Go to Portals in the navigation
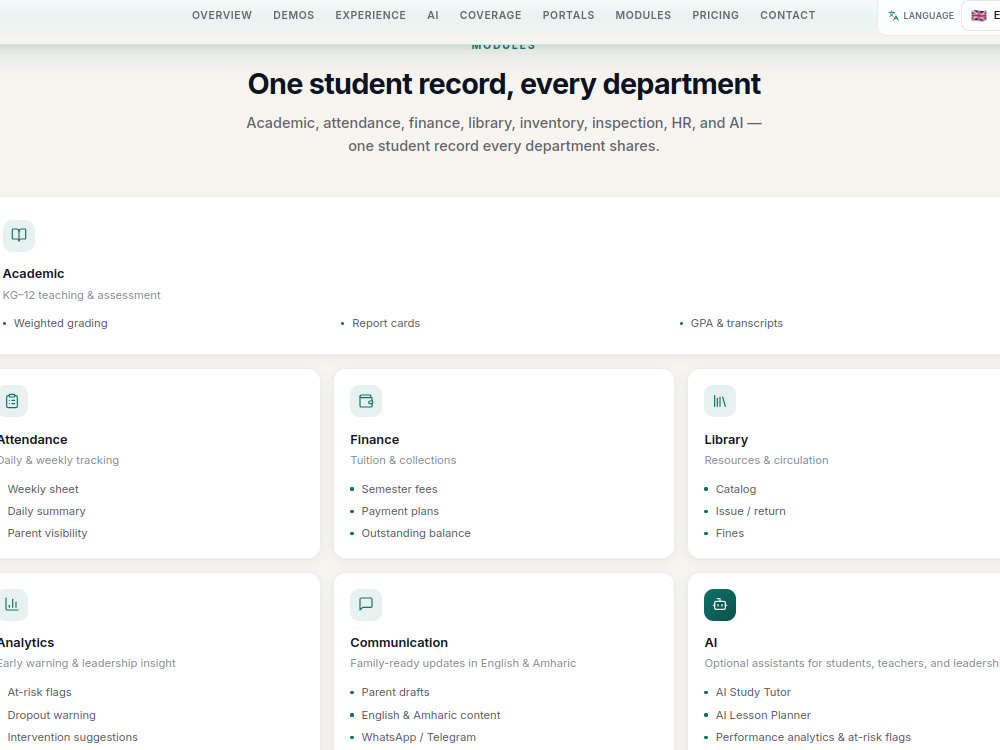Image resolution: width=1000 pixels, height=750 pixels. click(x=568, y=15)
